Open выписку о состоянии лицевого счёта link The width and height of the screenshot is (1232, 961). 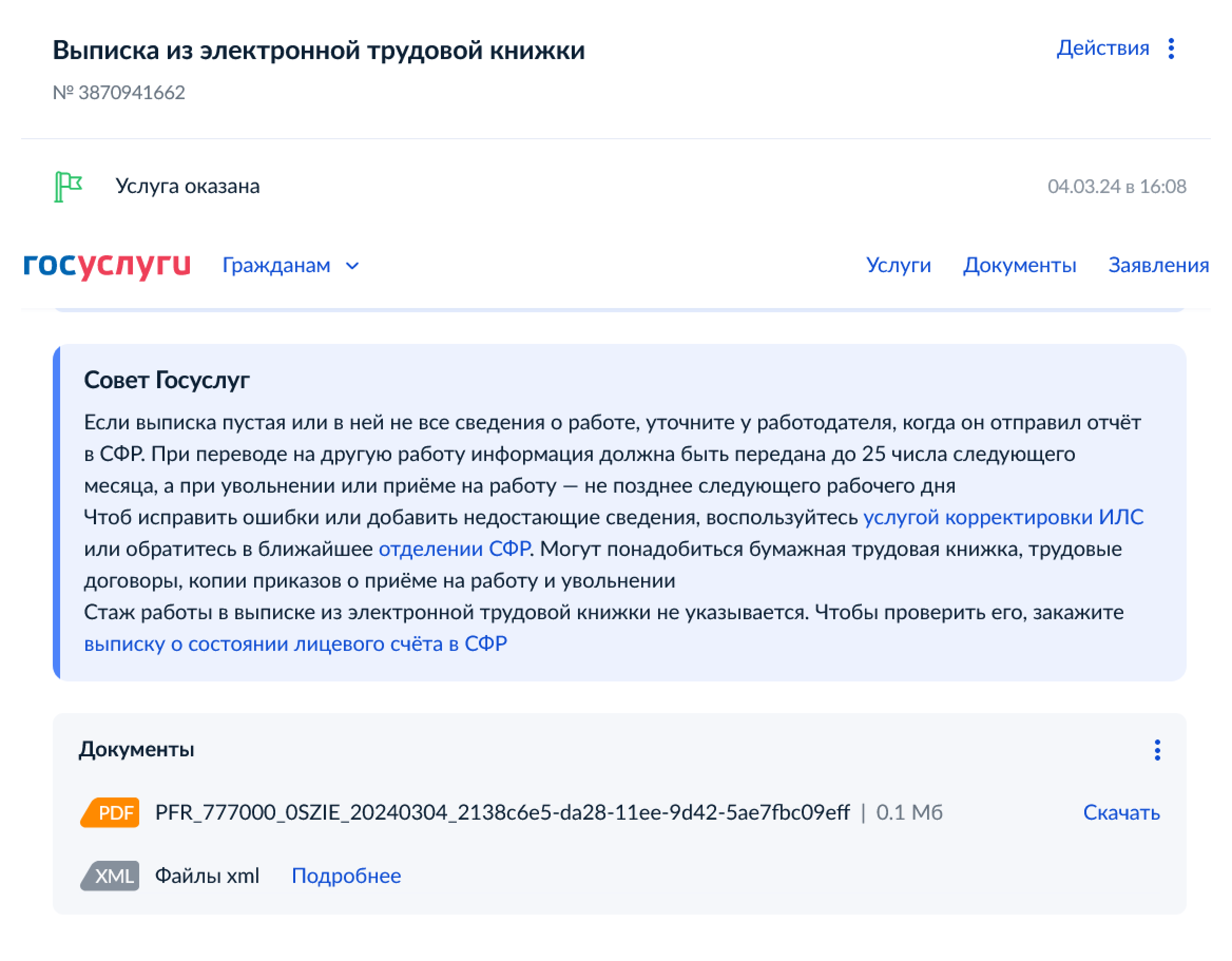click(295, 643)
